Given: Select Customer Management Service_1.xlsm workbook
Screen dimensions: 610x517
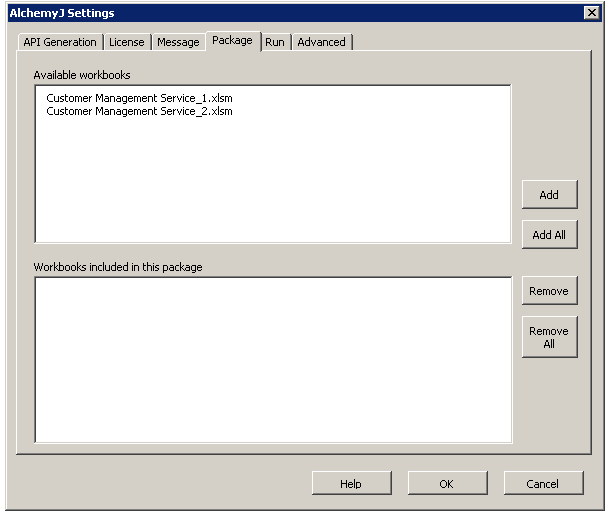Looking at the screenshot, I should [x=139, y=99].
